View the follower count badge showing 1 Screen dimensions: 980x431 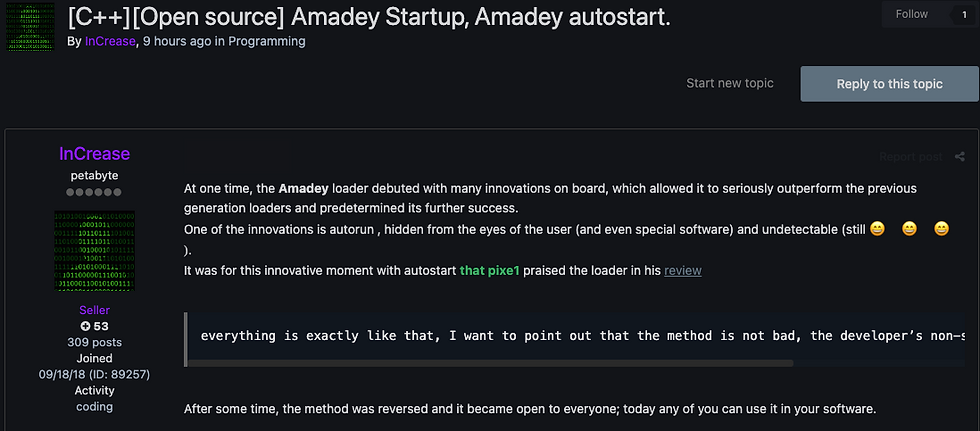(964, 14)
